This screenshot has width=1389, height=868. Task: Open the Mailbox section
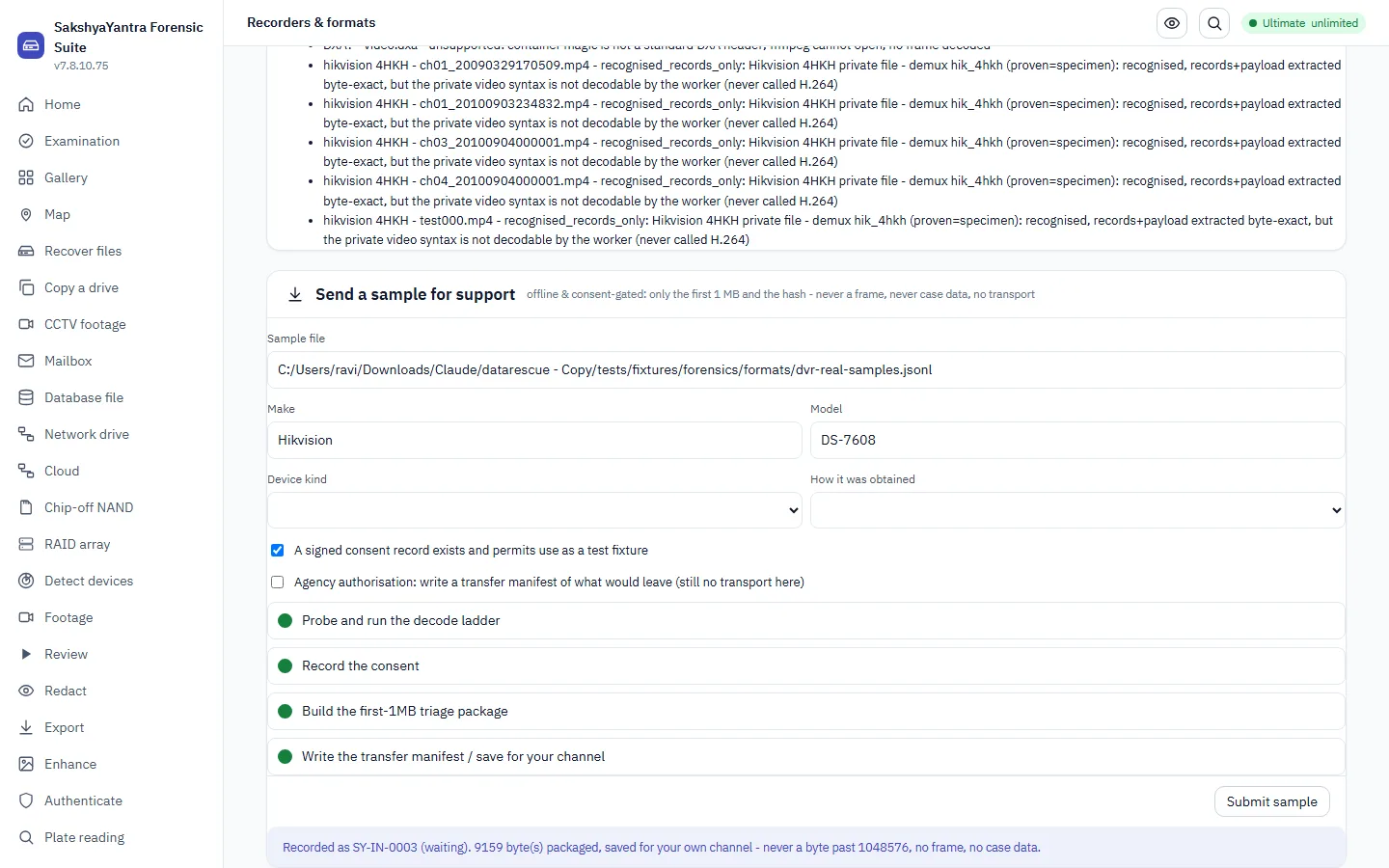[x=111, y=361]
